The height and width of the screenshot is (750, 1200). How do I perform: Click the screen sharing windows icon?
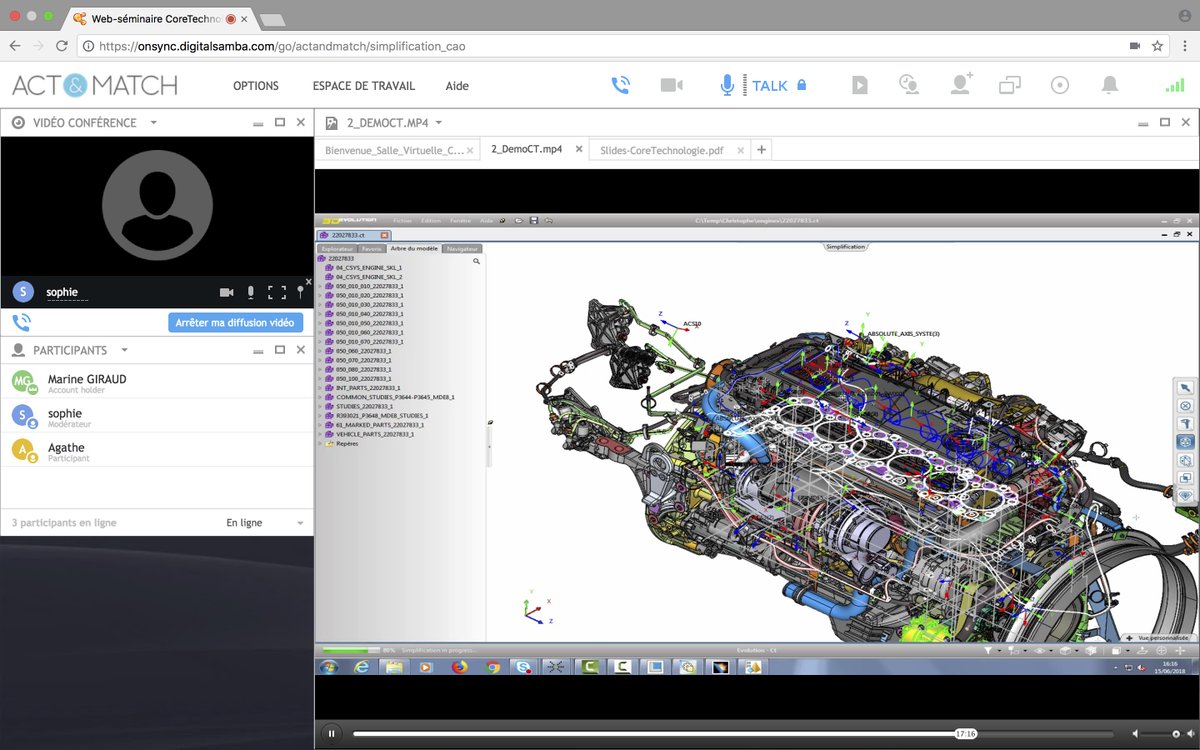click(1010, 85)
